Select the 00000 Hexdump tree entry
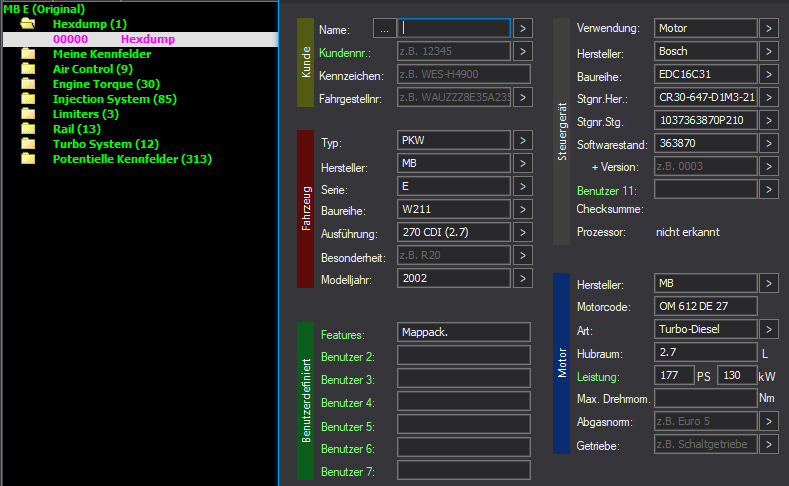 tap(113, 39)
